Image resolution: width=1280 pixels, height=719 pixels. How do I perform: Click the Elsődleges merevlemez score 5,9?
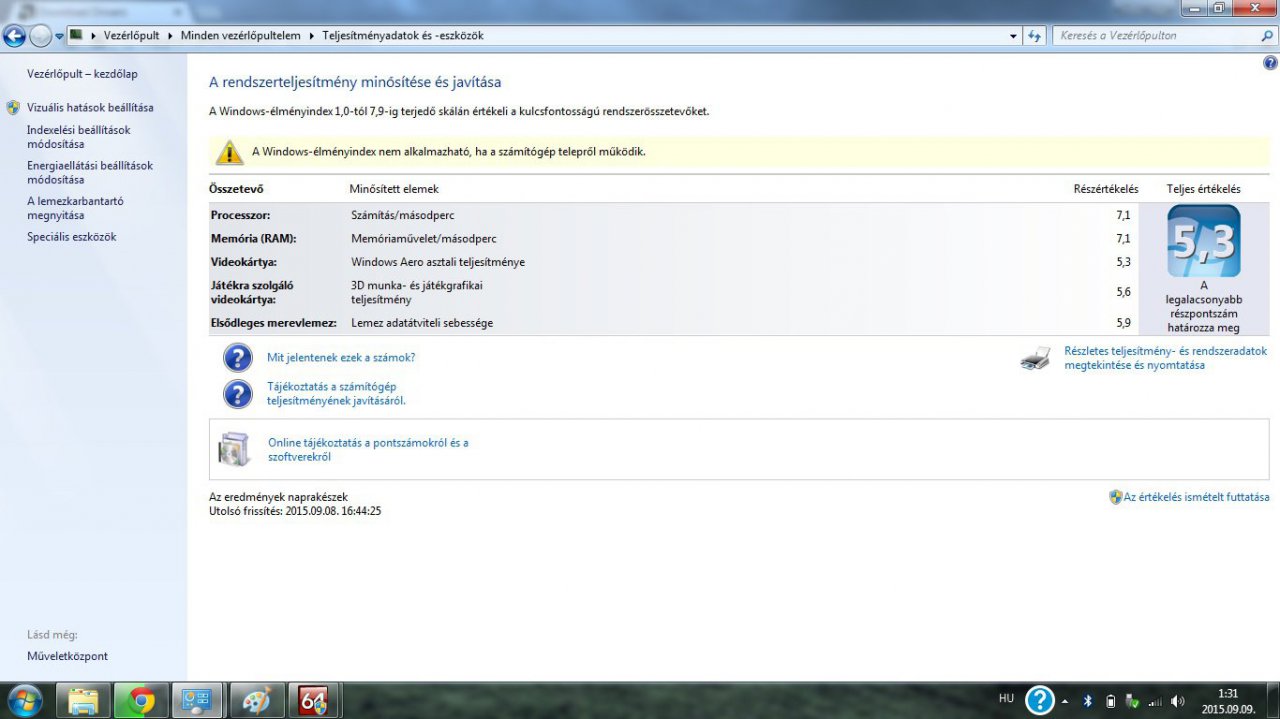[1123, 323]
